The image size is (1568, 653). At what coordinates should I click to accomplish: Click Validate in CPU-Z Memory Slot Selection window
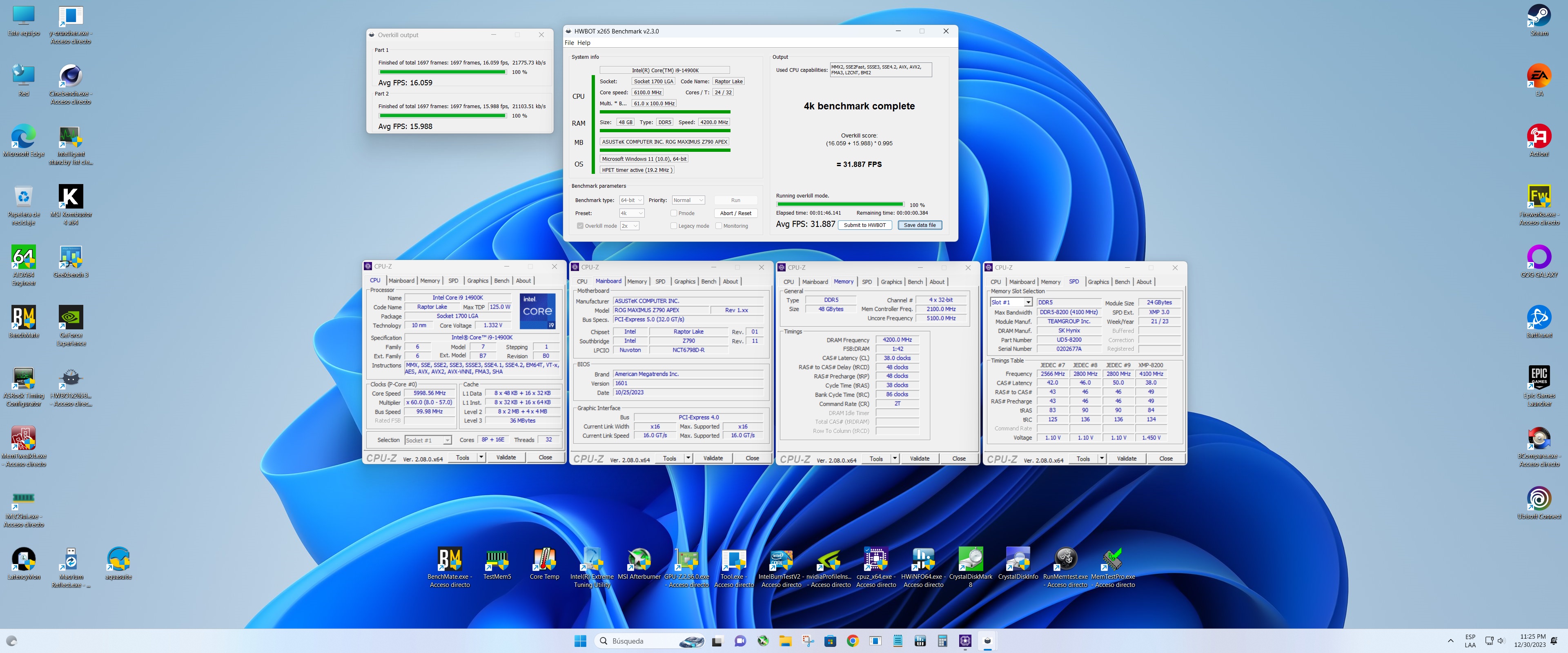click(x=1127, y=458)
